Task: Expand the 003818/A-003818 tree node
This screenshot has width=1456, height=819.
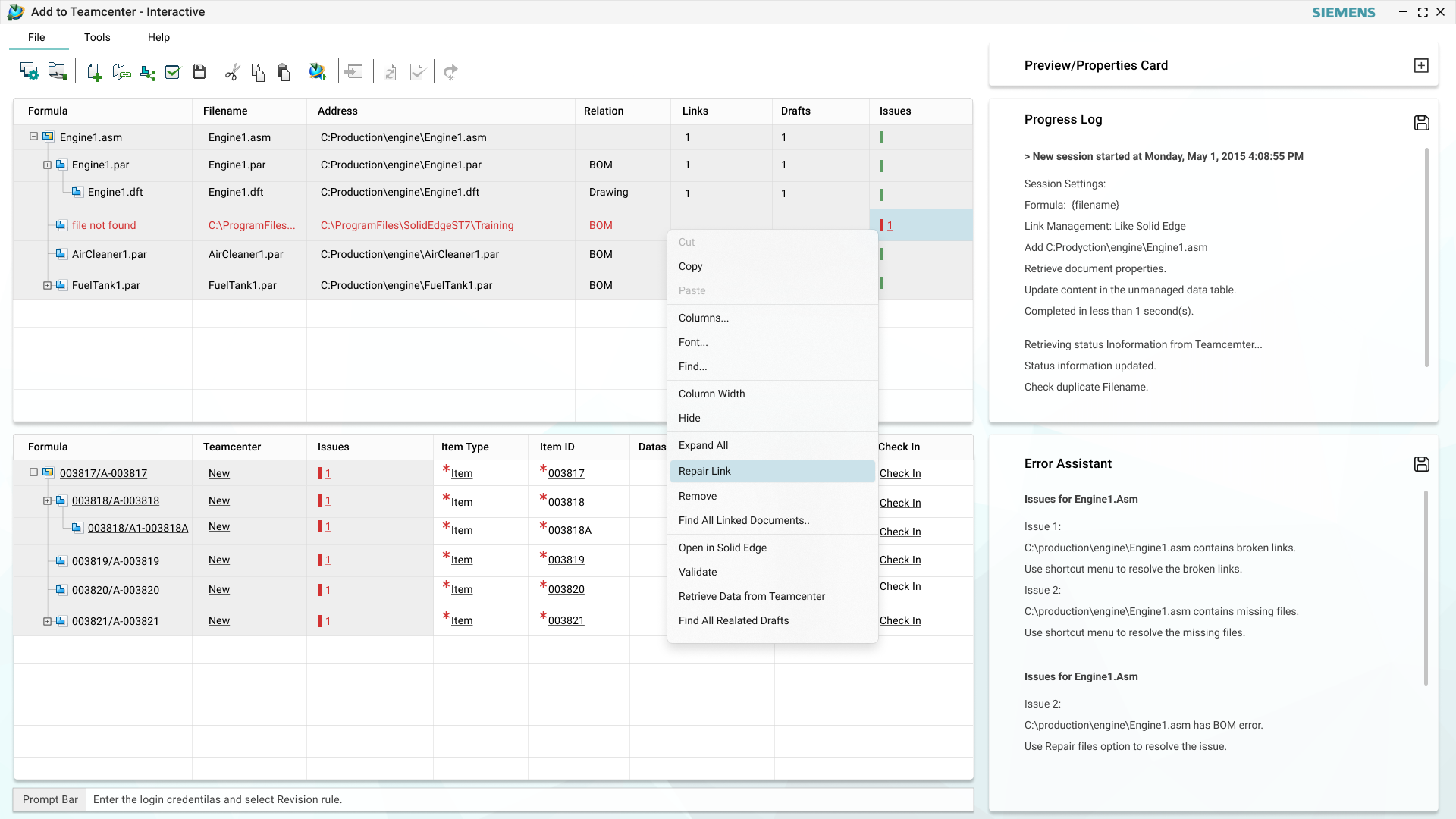Action: [x=47, y=501]
